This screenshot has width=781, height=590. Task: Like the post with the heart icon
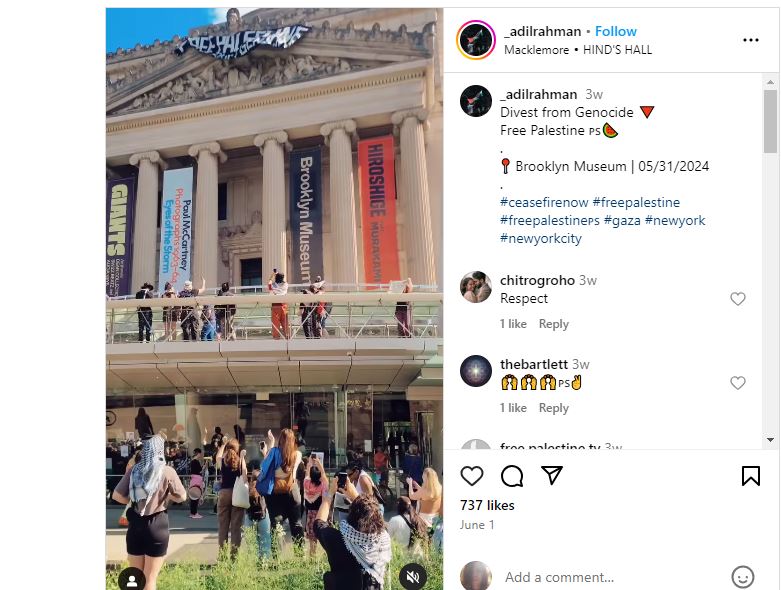click(471, 476)
